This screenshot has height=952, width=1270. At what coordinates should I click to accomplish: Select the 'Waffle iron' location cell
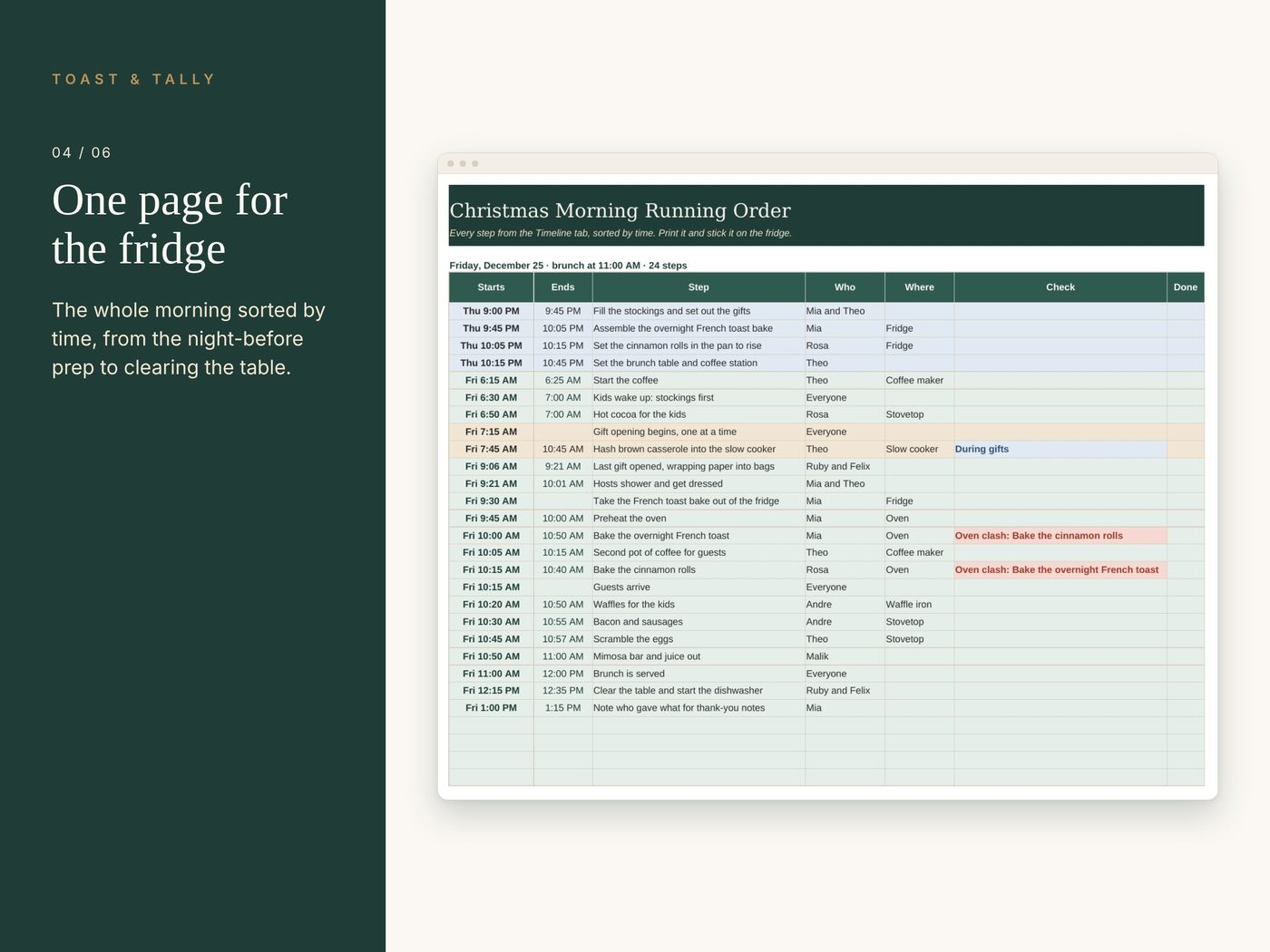pyautogui.click(x=919, y=605)
